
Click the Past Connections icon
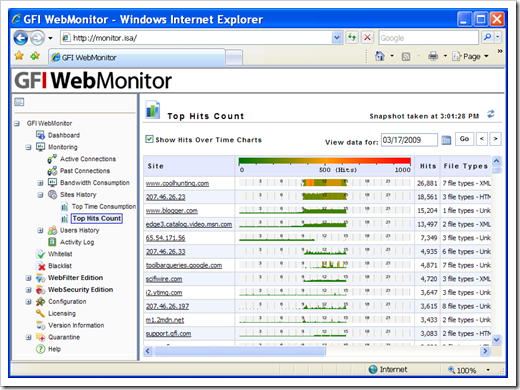52,171
